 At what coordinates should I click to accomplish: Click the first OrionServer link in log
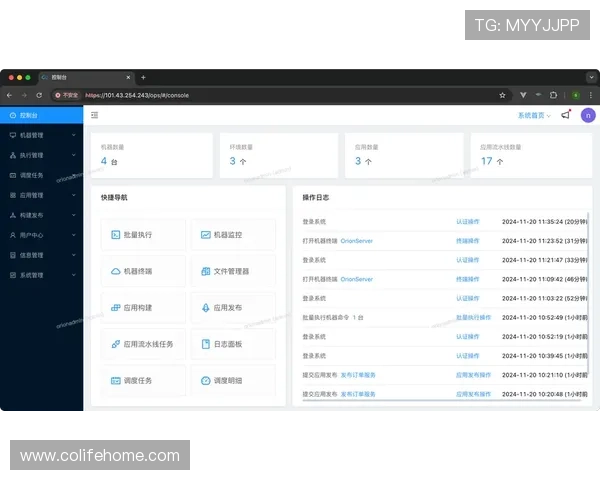pos(358,241)
